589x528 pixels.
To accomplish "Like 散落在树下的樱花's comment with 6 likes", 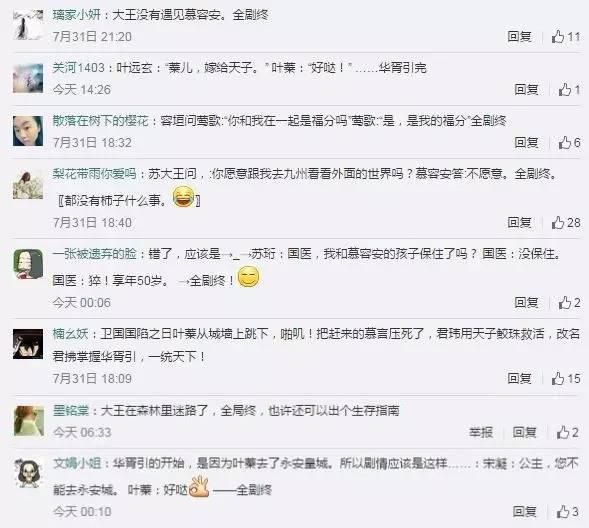I will point(569,143).
